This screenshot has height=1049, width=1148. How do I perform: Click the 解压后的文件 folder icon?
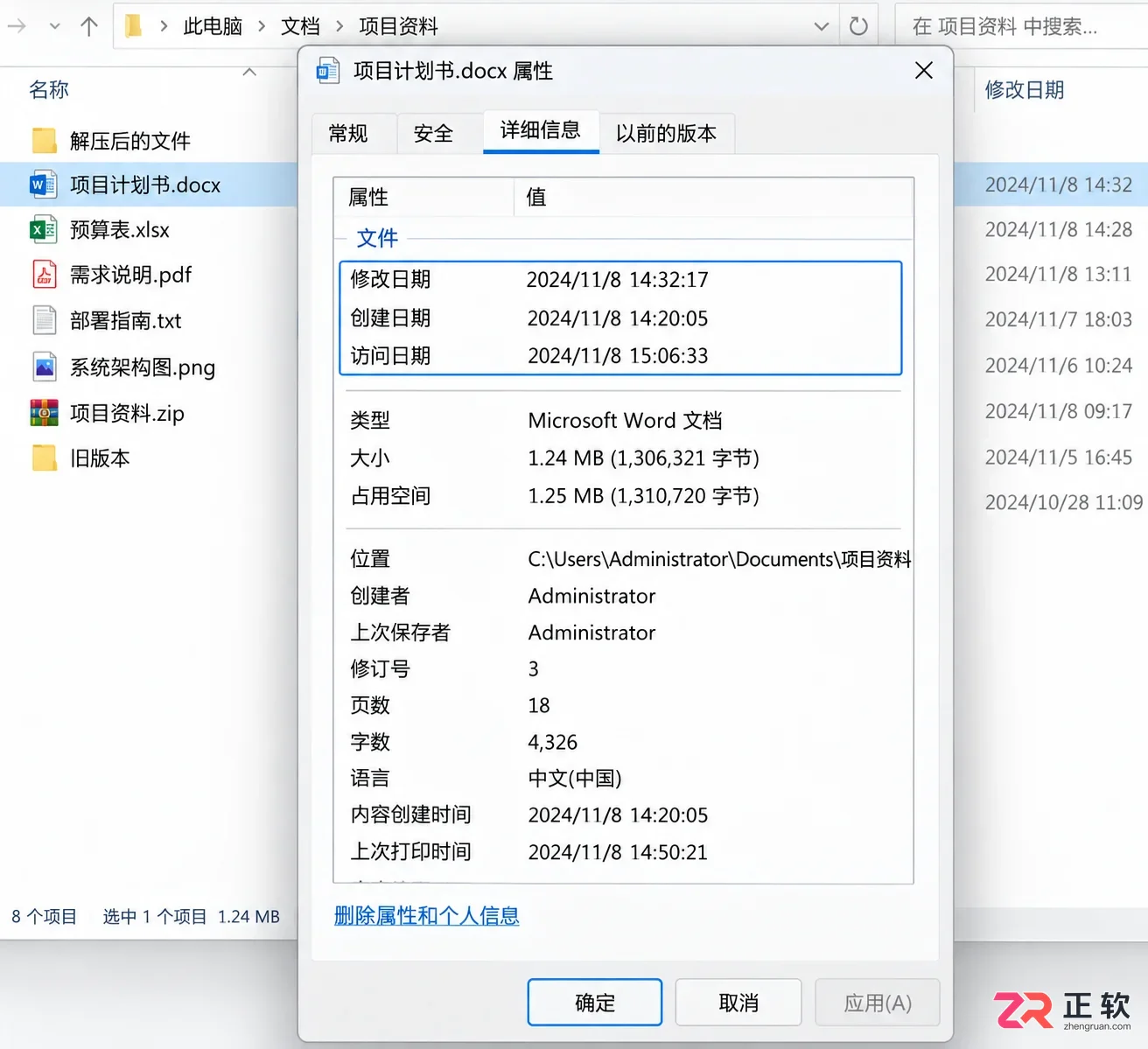44,141
